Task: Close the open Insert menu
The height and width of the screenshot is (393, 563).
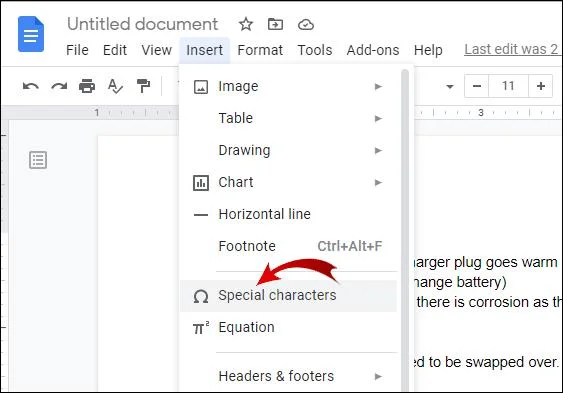Action: (205, 50)
